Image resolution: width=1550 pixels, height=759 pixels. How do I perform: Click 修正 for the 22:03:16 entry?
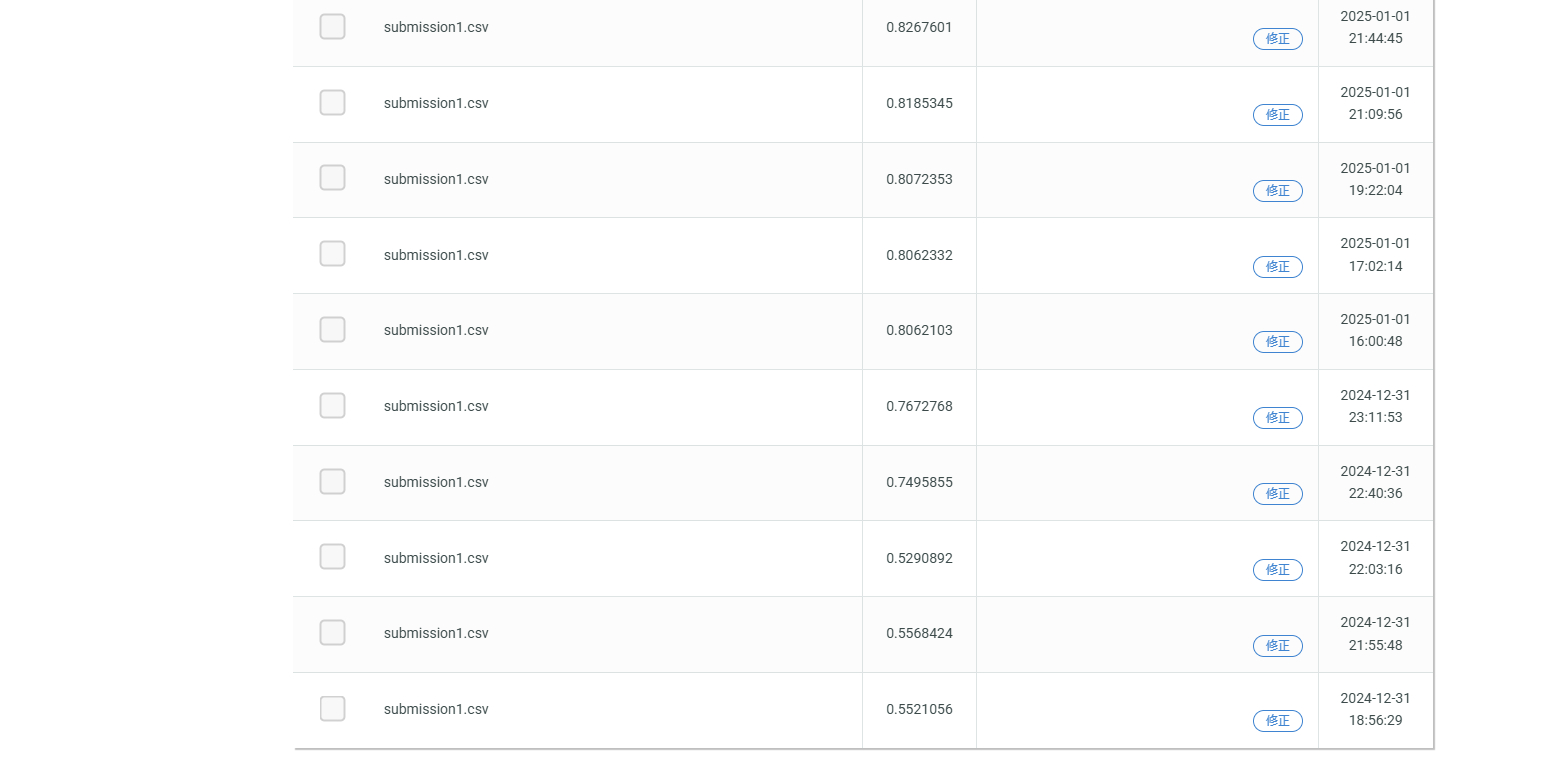click(x=1277, y=570)
